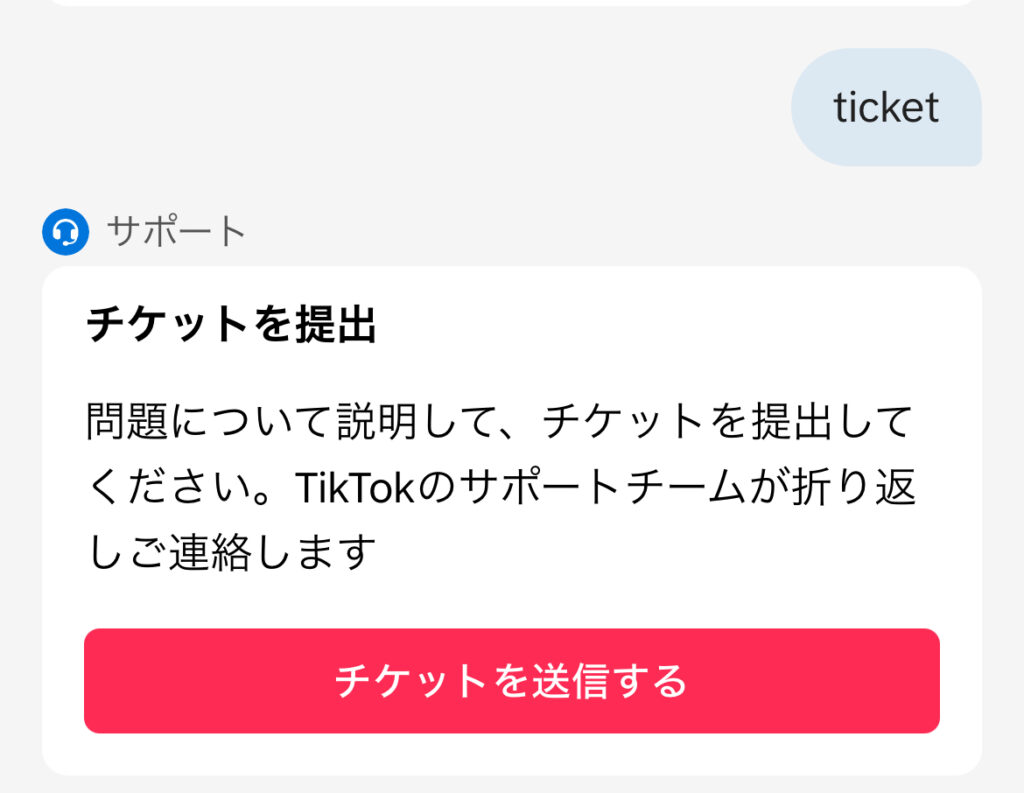Tap the white label on the red button

point(511,681)
